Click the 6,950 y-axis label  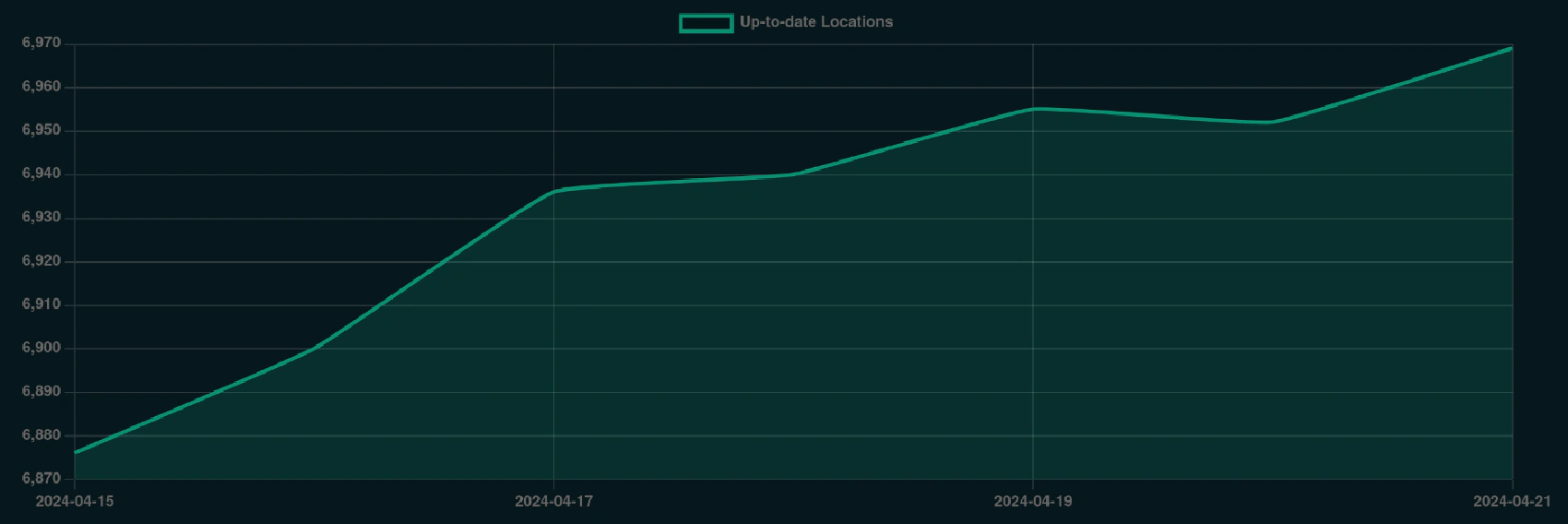point(42,130)
